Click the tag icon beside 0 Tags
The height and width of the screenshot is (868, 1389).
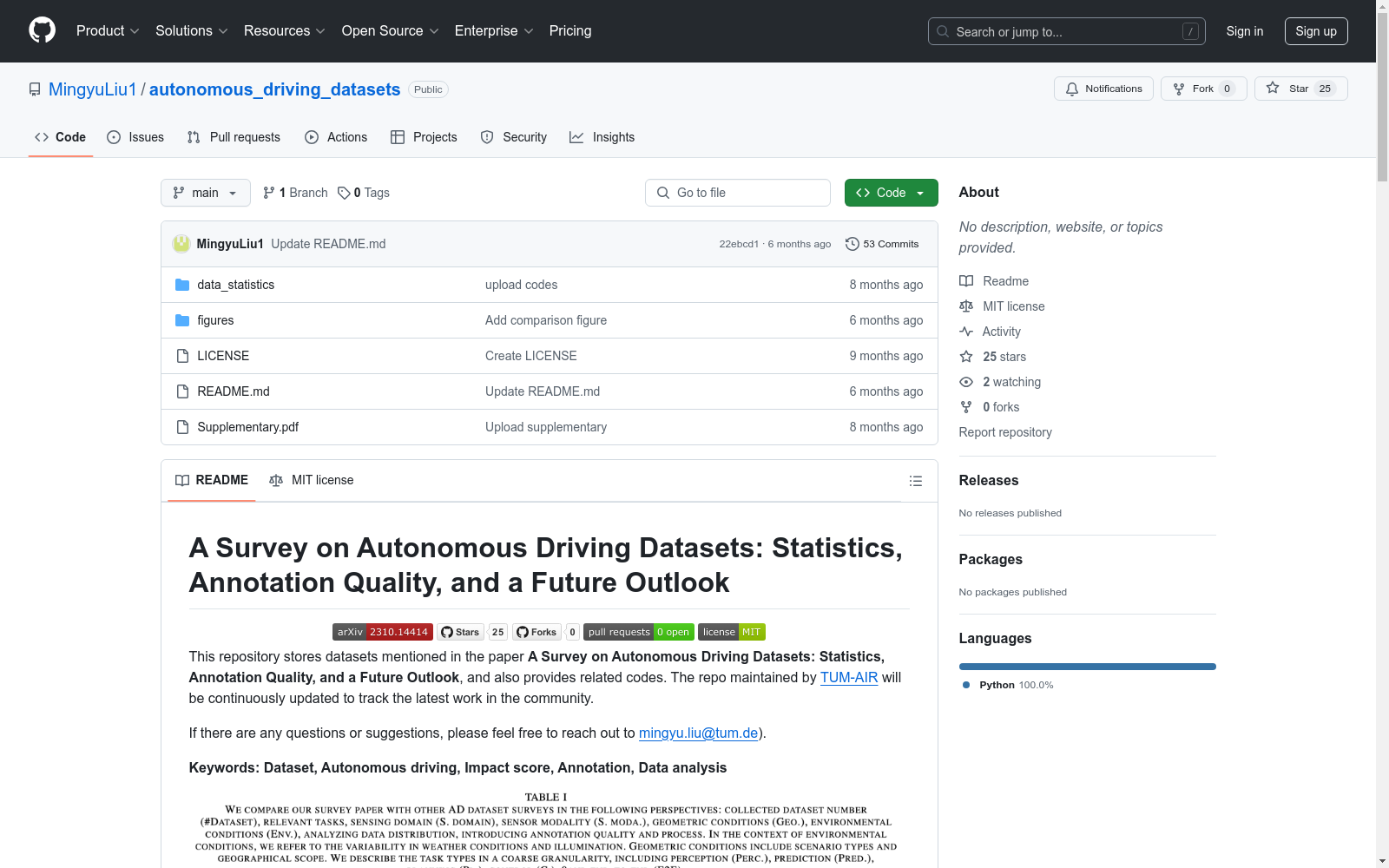coord(344,193)
